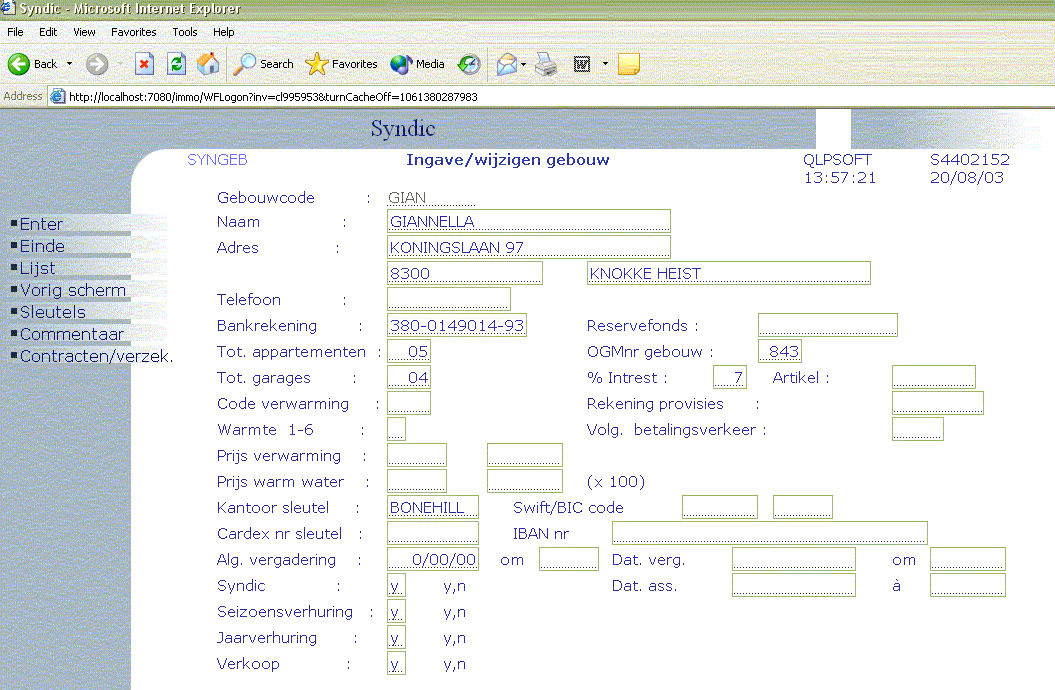
Task: Go to Vorig scherm
Action: pyautogui.click(x=73, y=290)
